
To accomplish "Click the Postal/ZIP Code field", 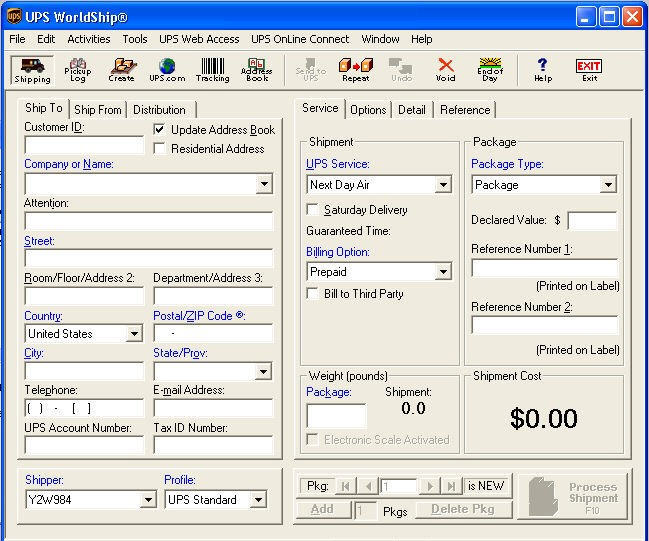I will pos(213,333).
